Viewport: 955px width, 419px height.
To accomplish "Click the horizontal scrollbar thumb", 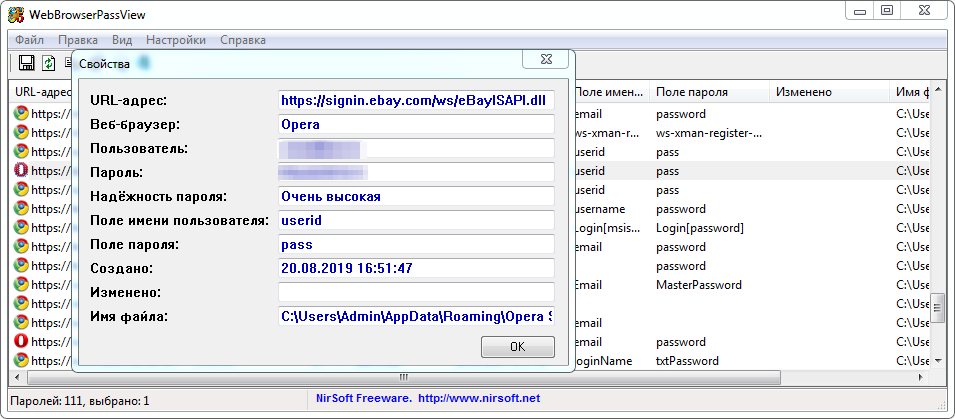I will pyautogui.click(x=403, y=378).
